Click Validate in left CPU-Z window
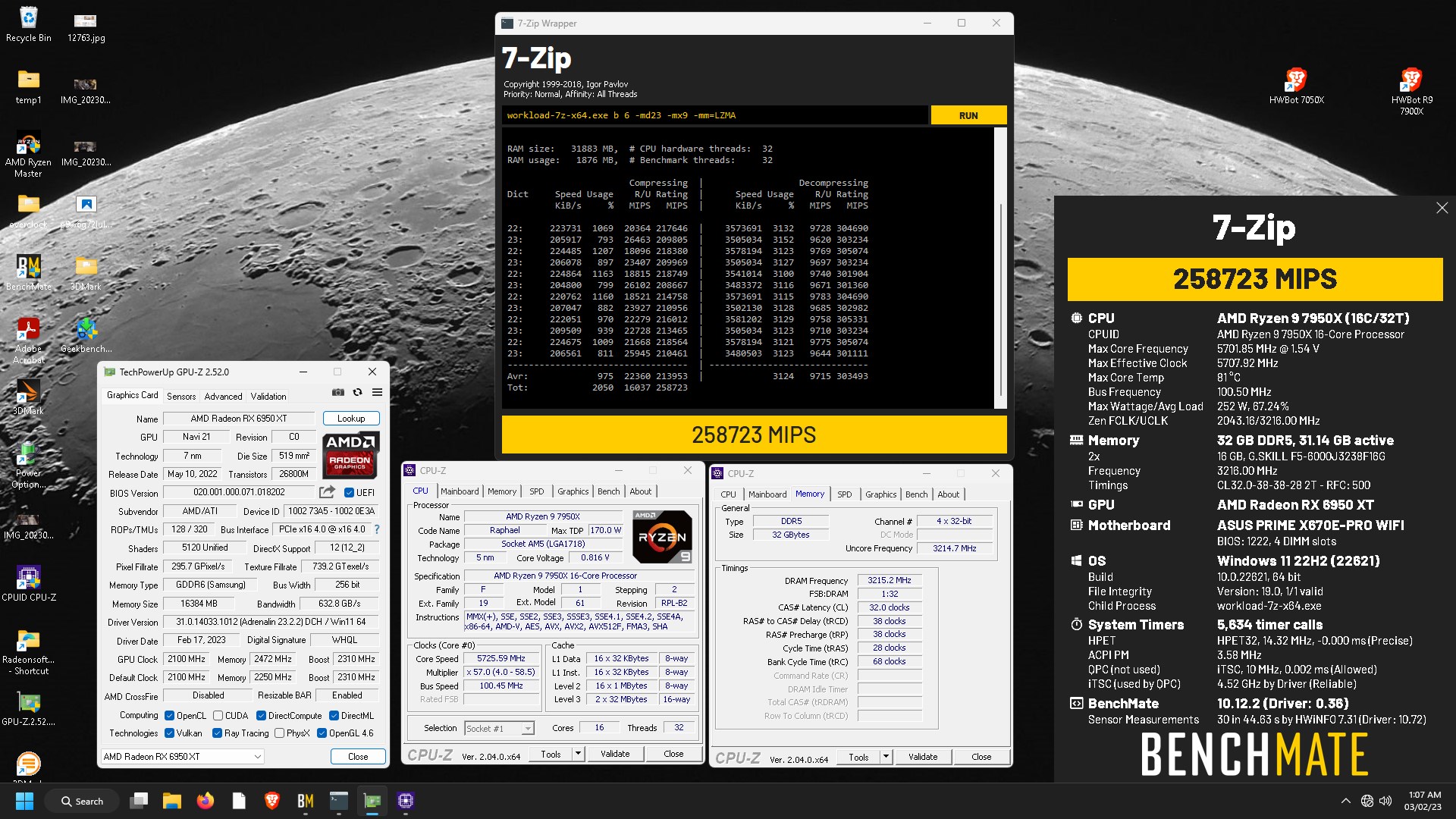Viewport: 1456px width, 819px height. tap(615, 754)
